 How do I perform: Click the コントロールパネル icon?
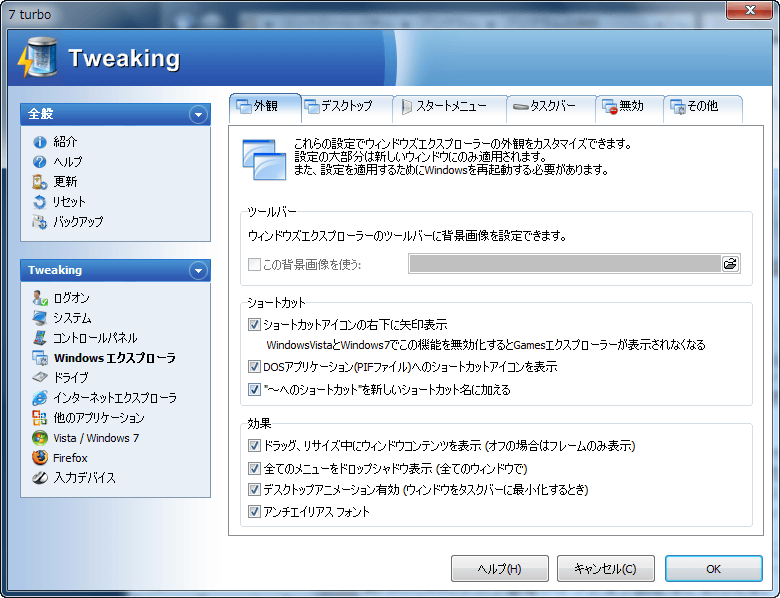coord(40,338)
